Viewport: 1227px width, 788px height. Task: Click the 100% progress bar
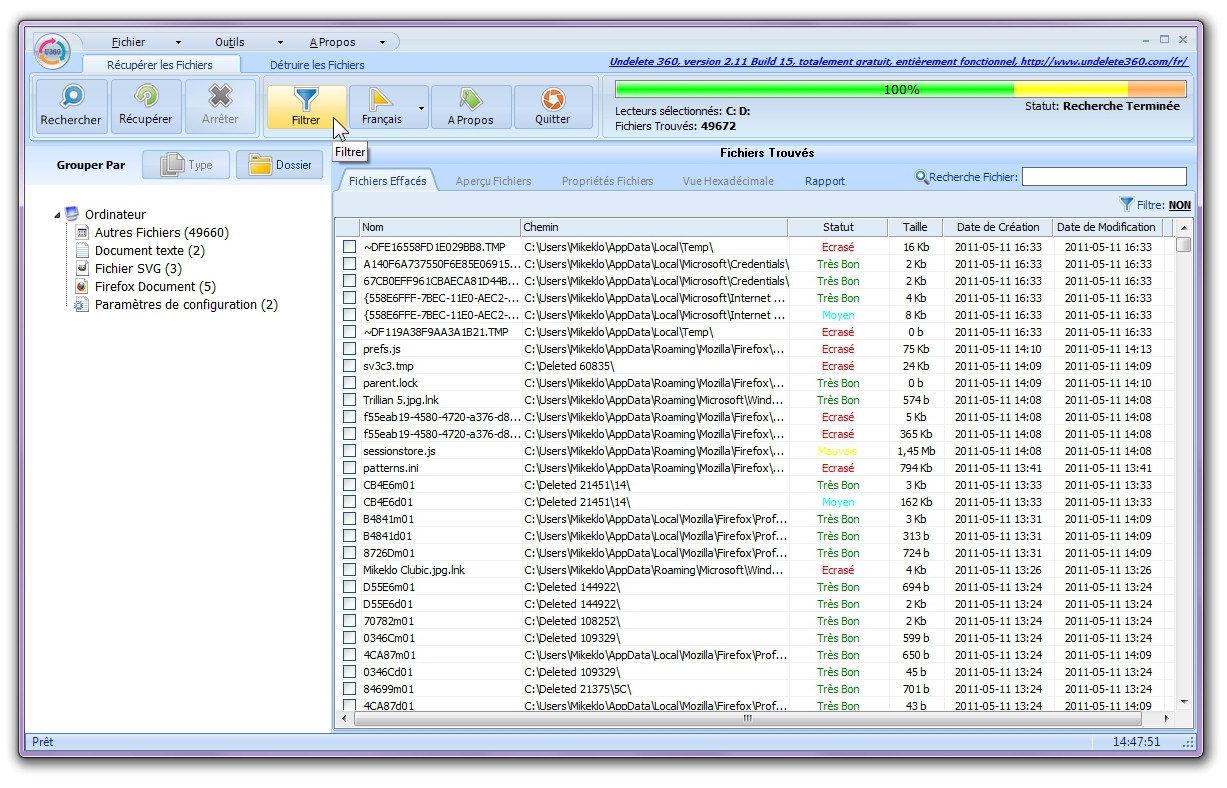point(900,89)
